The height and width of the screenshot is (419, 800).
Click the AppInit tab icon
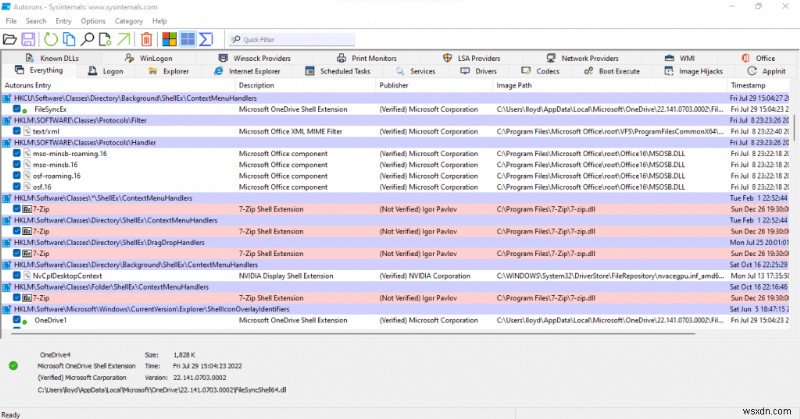click(x=752, y=71)
